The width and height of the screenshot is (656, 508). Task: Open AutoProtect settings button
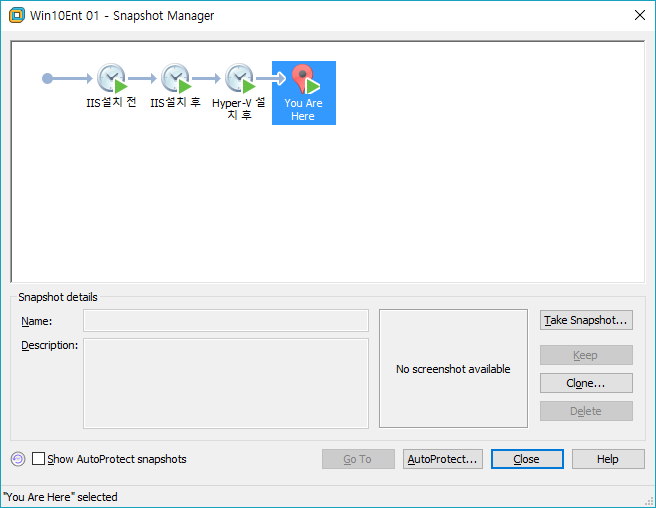click(443, 459)
